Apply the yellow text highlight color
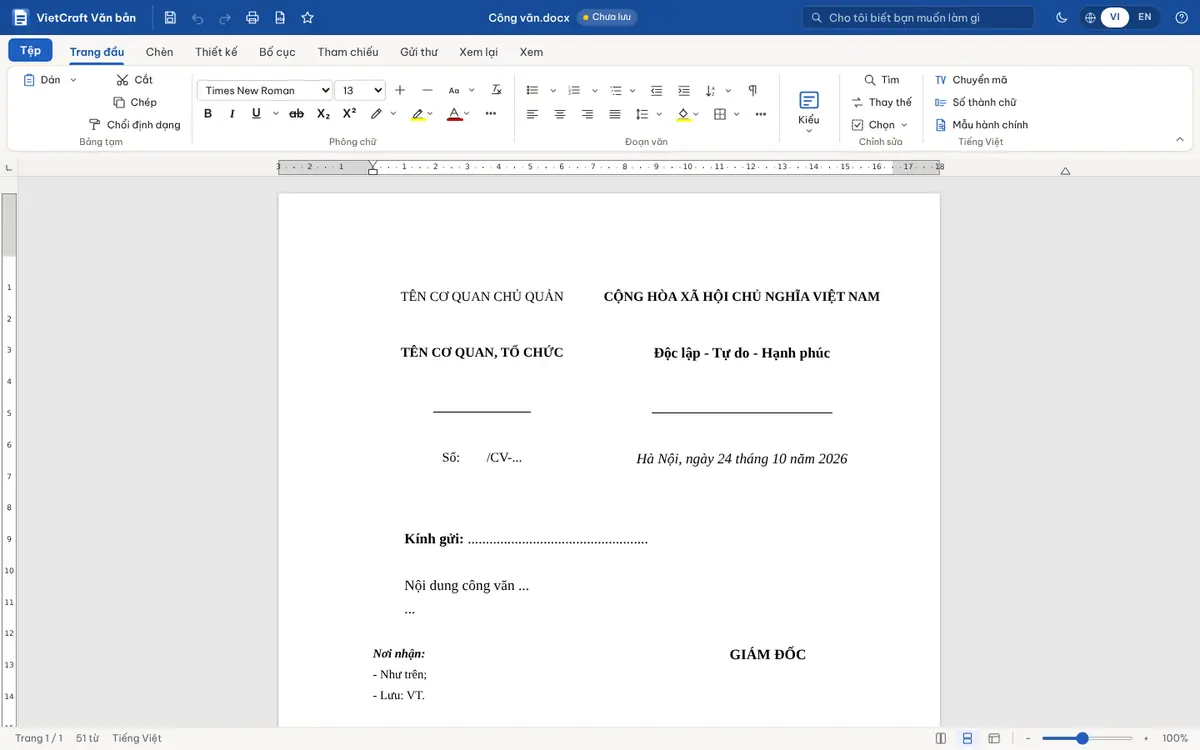Viewport: 1200px width, 750px height. (418, 114)
